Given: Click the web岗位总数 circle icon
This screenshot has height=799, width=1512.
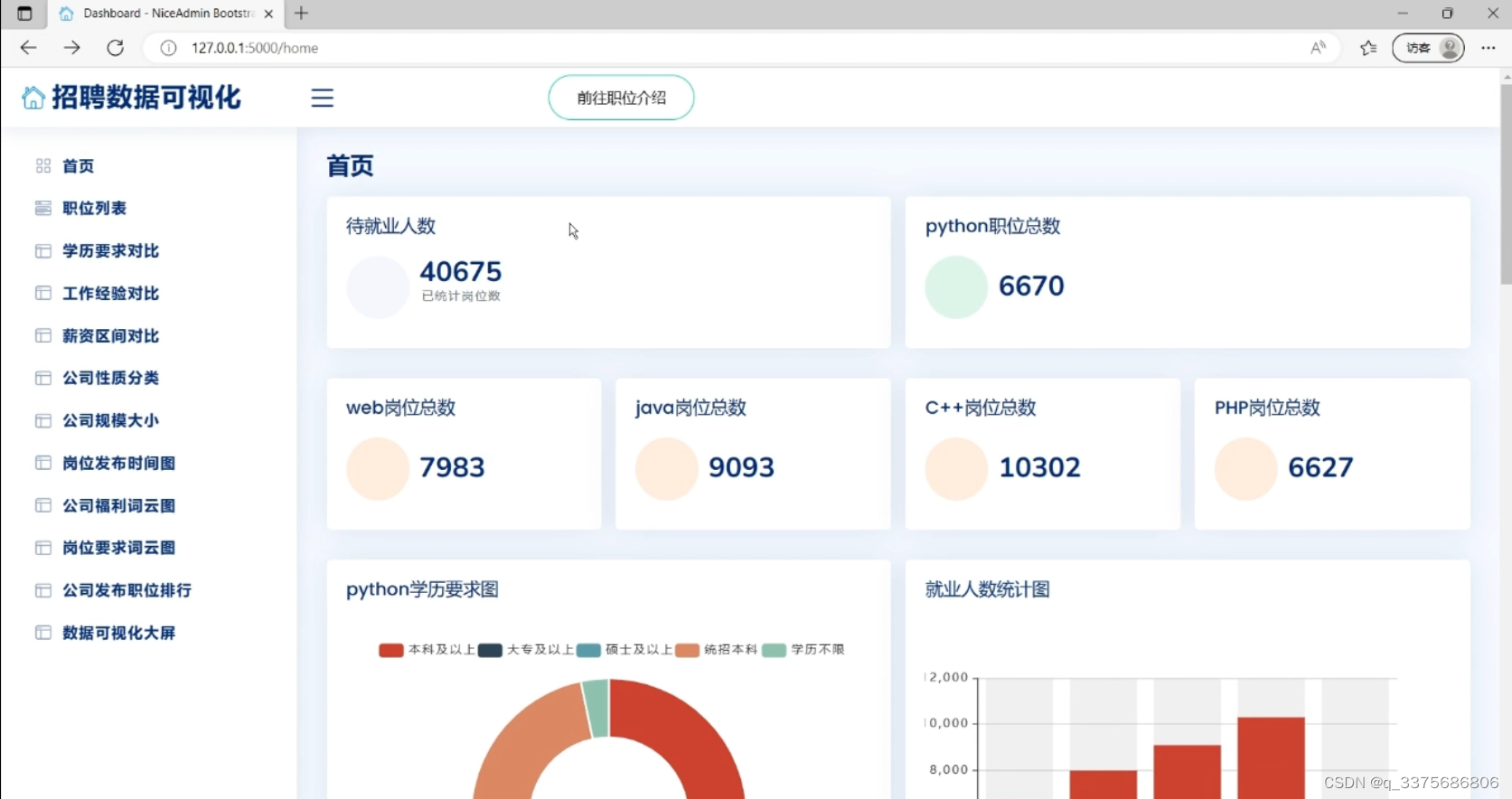Looking at the screenshot, I should pyautogui.click(x=378, y=468).
